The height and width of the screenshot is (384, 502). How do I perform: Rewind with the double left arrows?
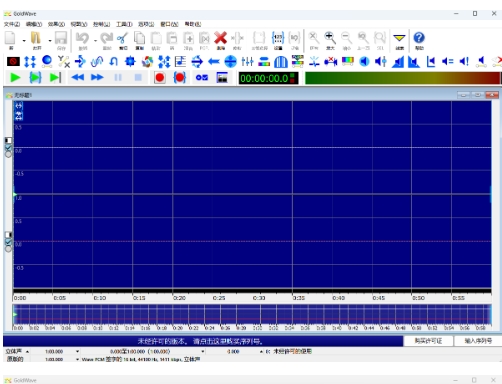(x=78, y=78)
